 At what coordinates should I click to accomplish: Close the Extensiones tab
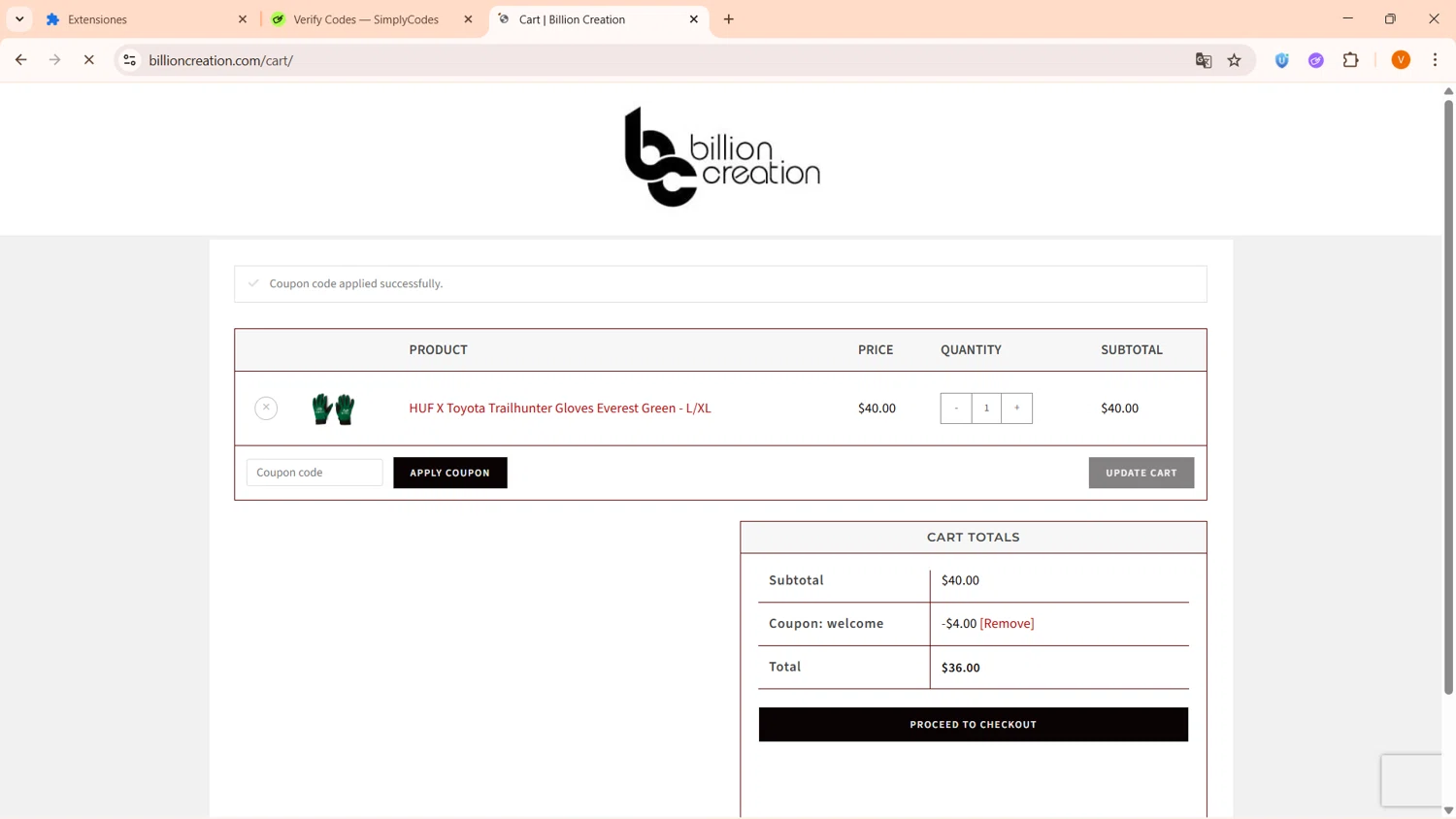[243, 19]
